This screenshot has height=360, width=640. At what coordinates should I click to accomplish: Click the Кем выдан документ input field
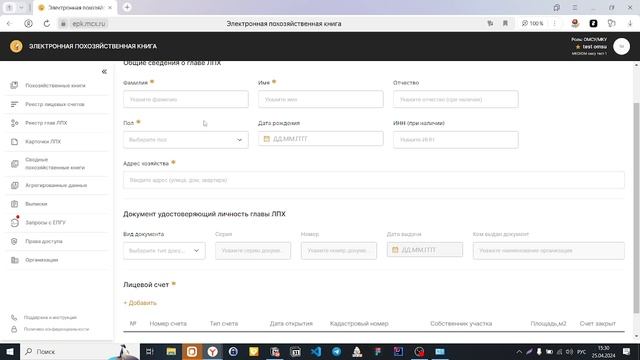[549, 251]
